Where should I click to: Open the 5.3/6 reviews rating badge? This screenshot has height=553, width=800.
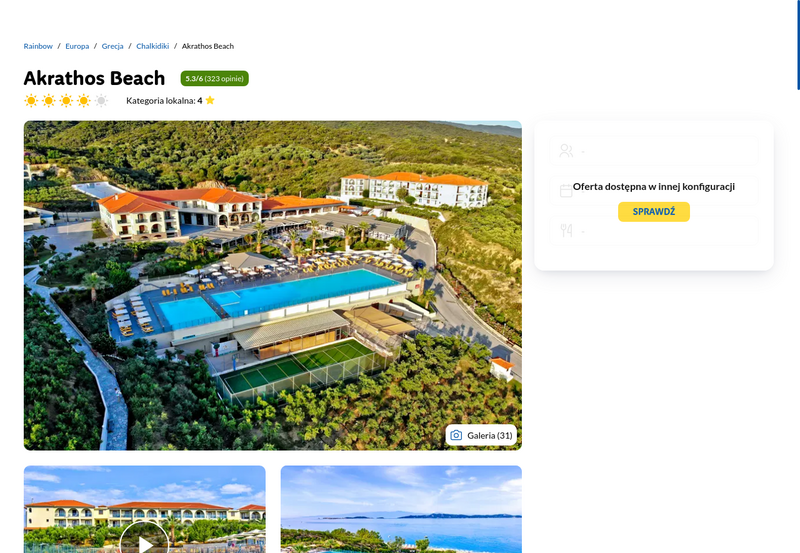(214, 79)
